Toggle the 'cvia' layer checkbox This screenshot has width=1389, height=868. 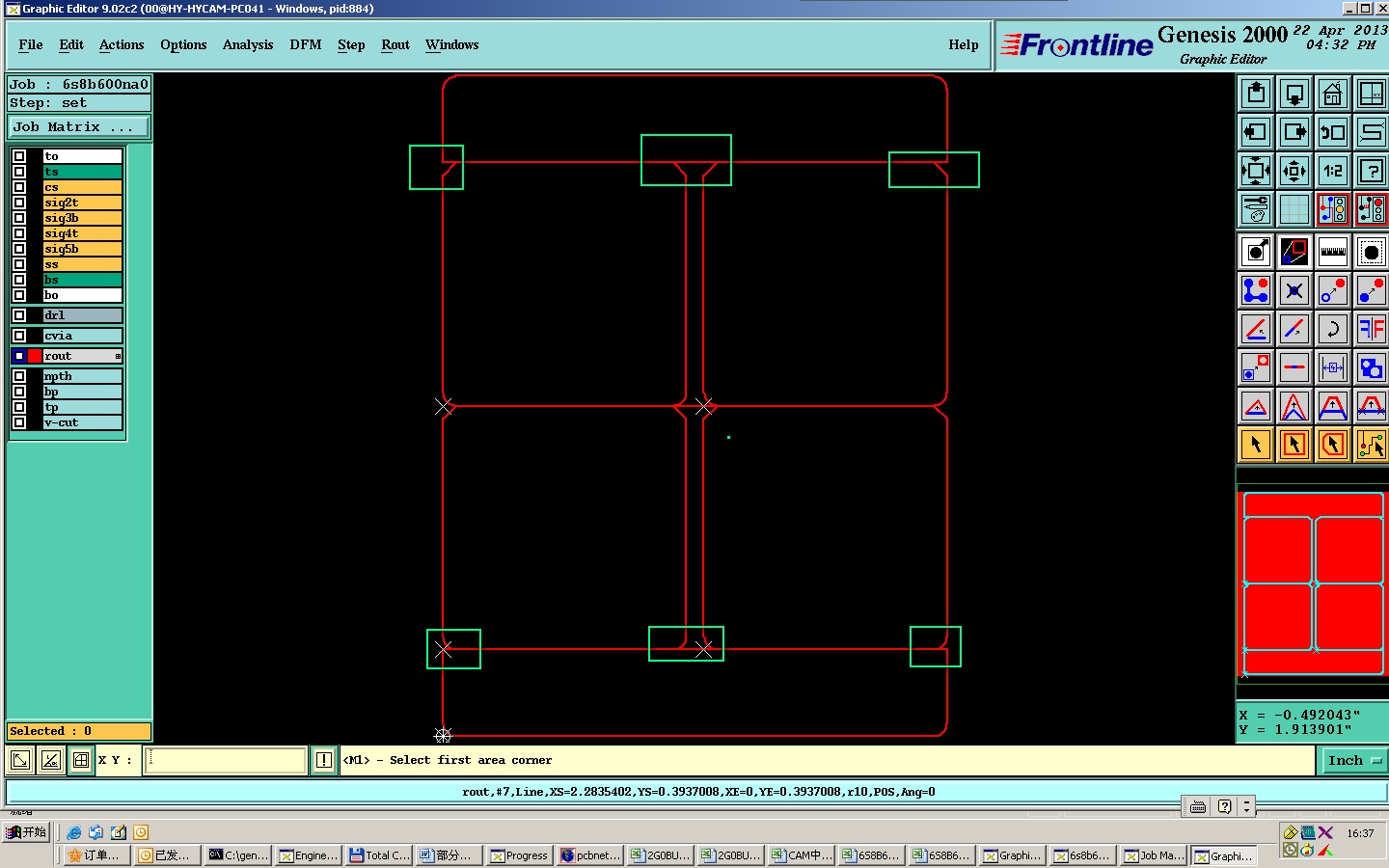pyautogui.click(x=19, y=336)
